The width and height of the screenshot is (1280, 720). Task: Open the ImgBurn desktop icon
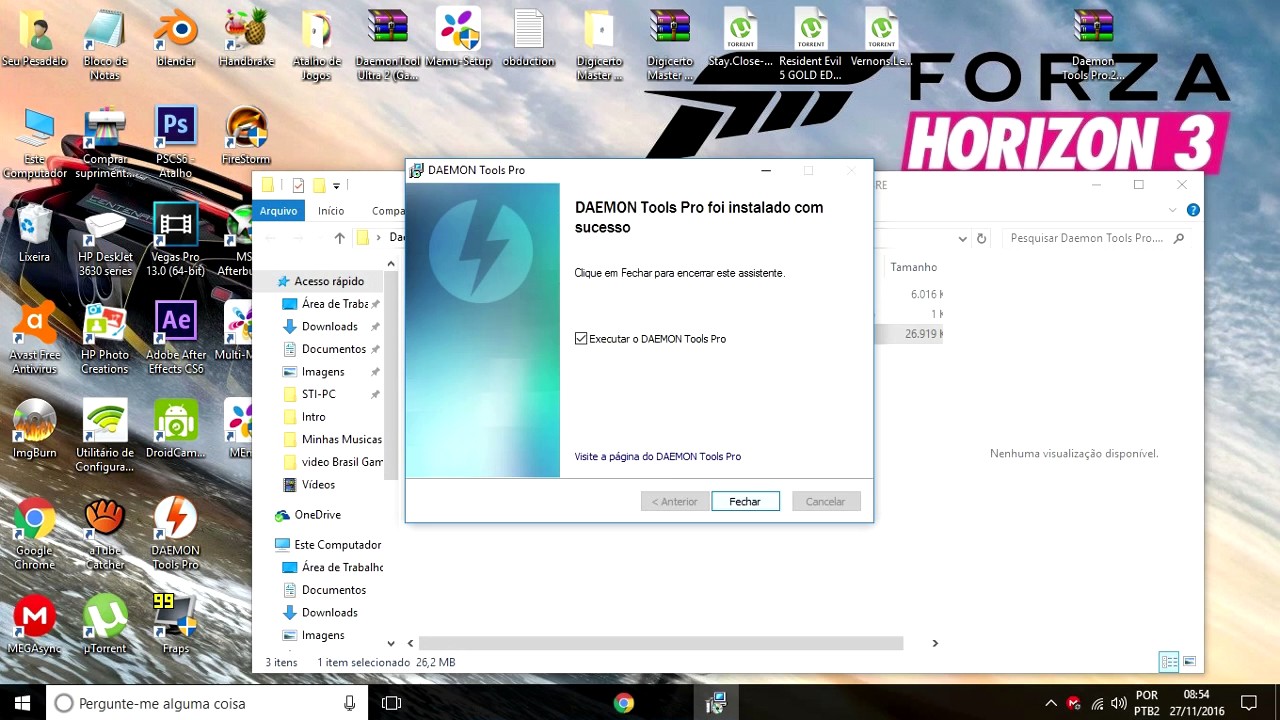click(35, 428)
